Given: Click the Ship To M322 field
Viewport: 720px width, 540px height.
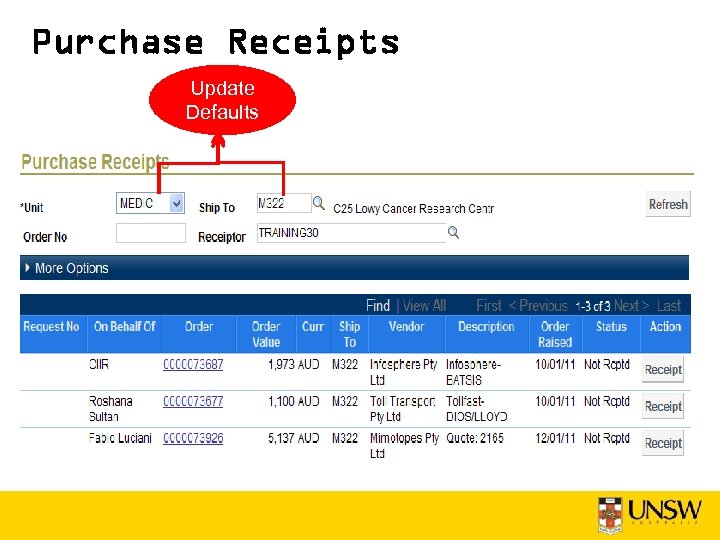Looking at the screenshot, I should [284, 203].
